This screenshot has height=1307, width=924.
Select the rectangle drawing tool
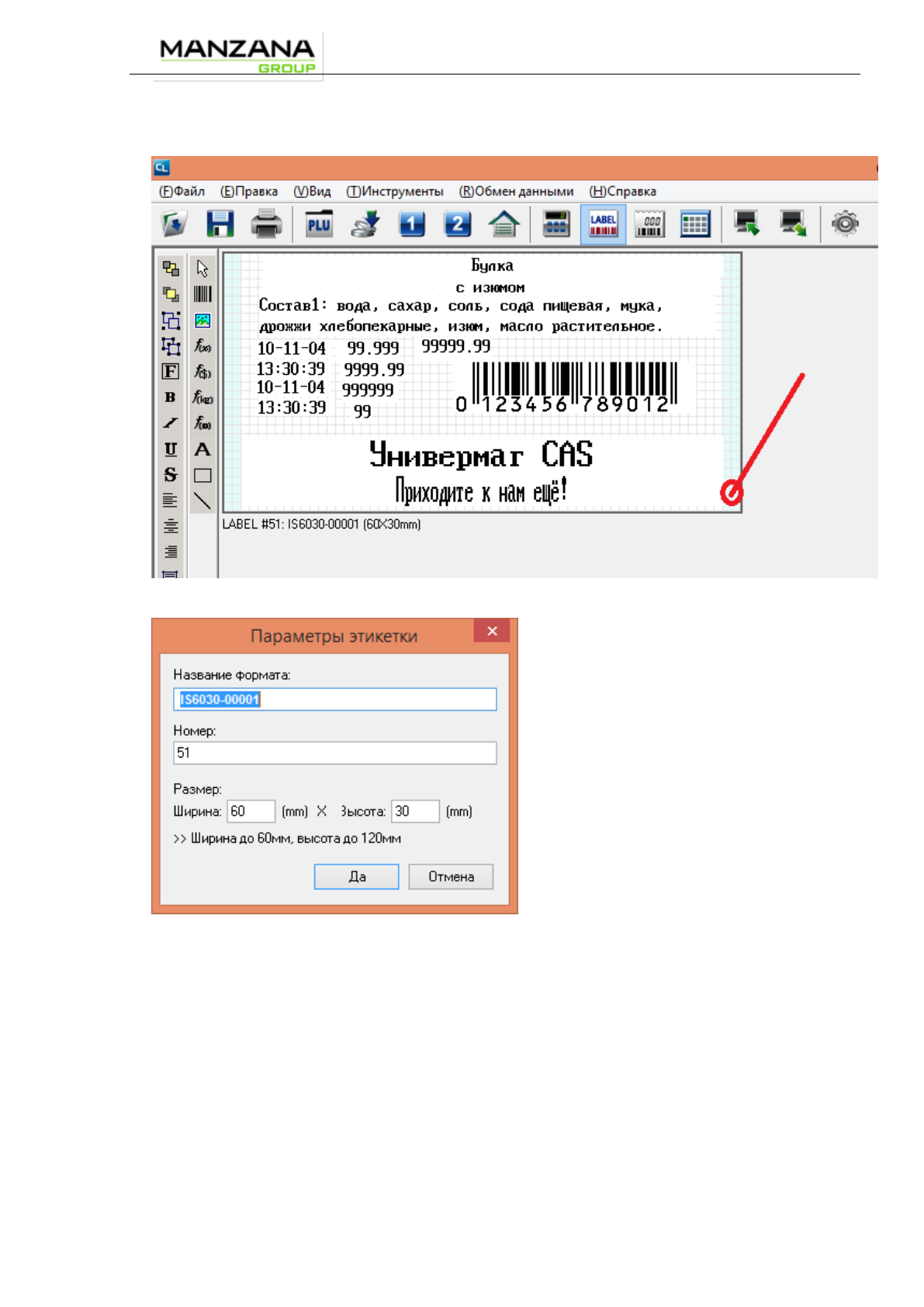point(202,475)
